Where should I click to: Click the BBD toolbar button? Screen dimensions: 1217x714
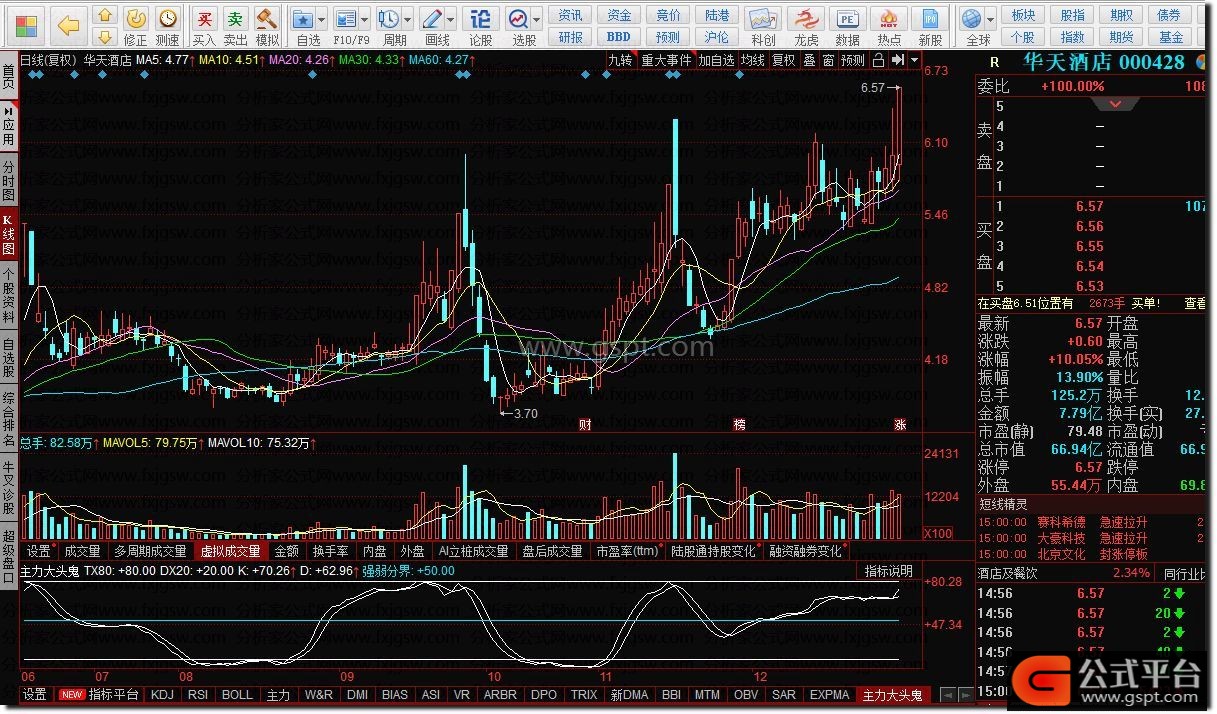[x=619, y=37]
